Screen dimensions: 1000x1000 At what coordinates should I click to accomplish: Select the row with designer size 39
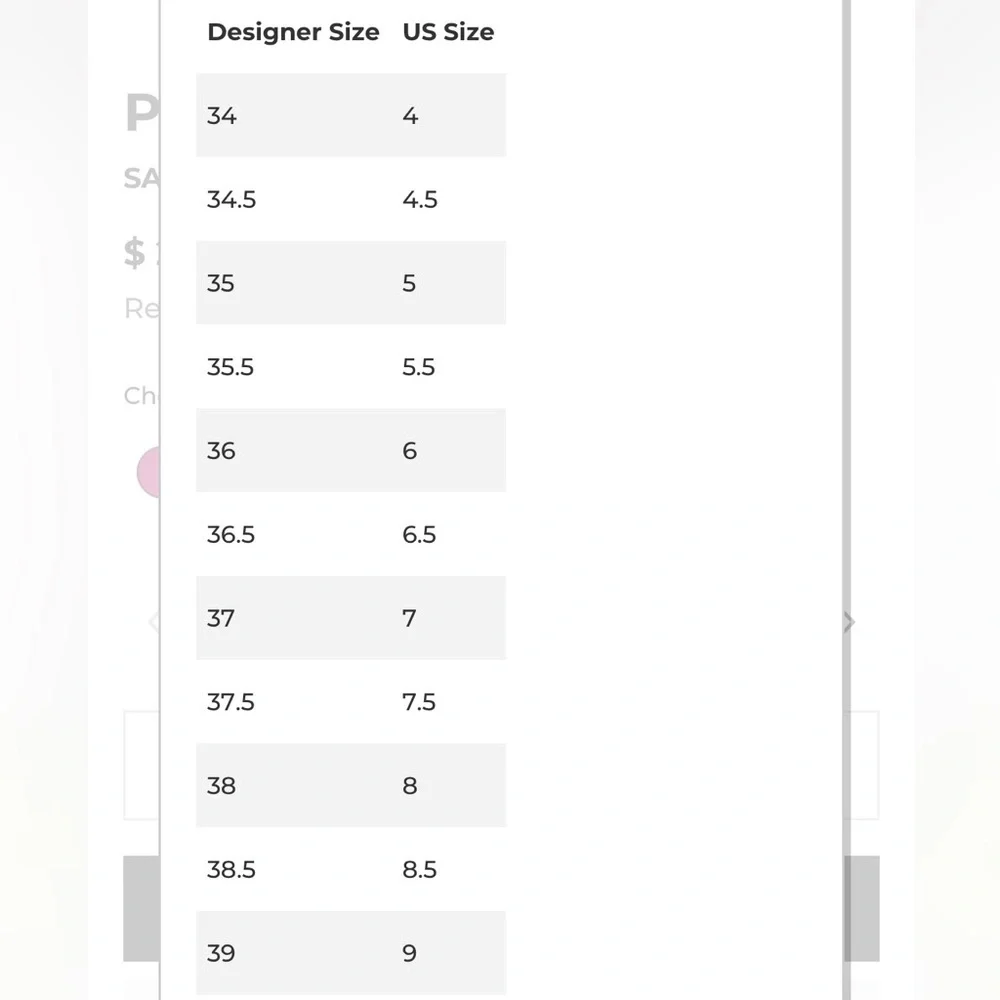351,953
